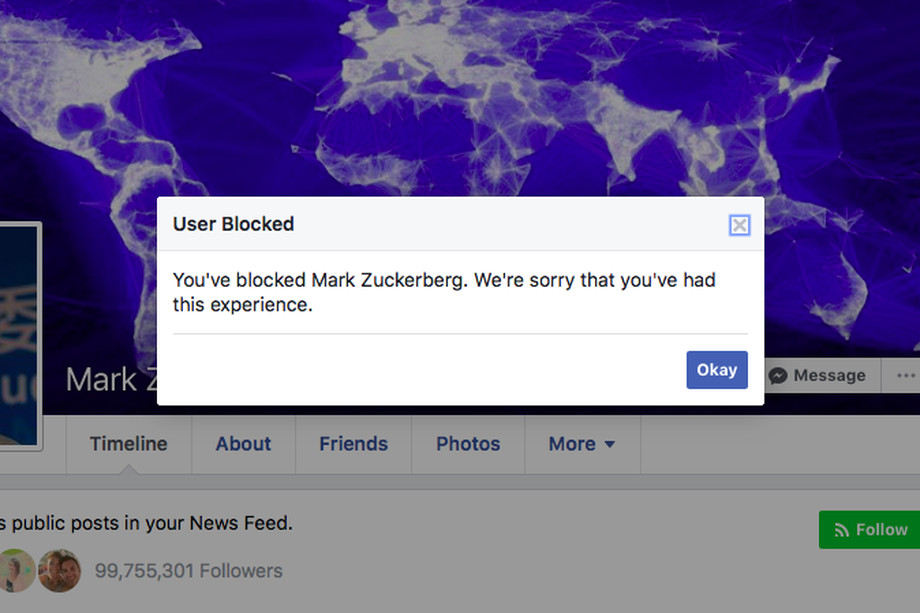
Task: Click the green Follow button label
Action: pyautogui.click(x=881, y=530)
